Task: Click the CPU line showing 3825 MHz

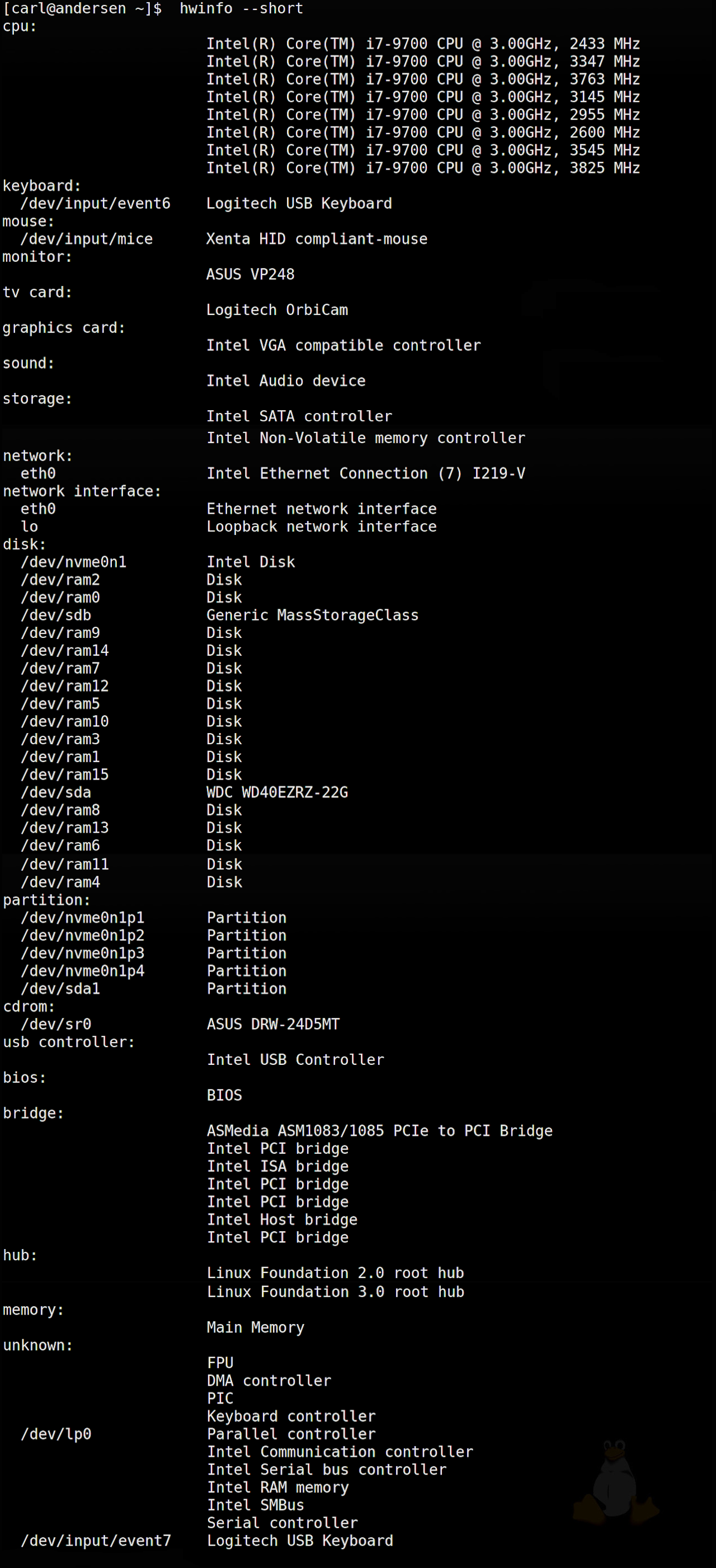Action: tap(423, 168)
